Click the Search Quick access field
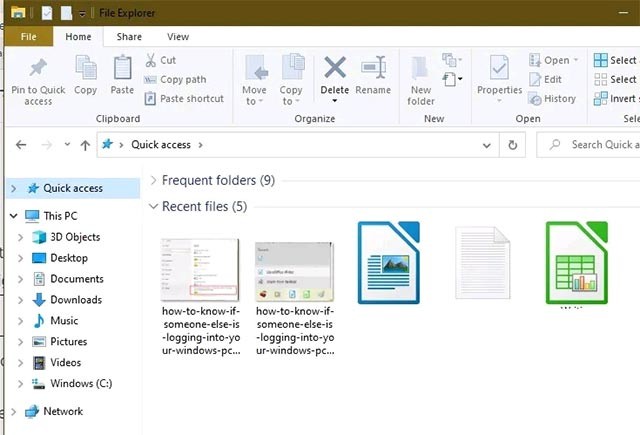The width and height of the screenshot is (640, 435). click(595, 145)
